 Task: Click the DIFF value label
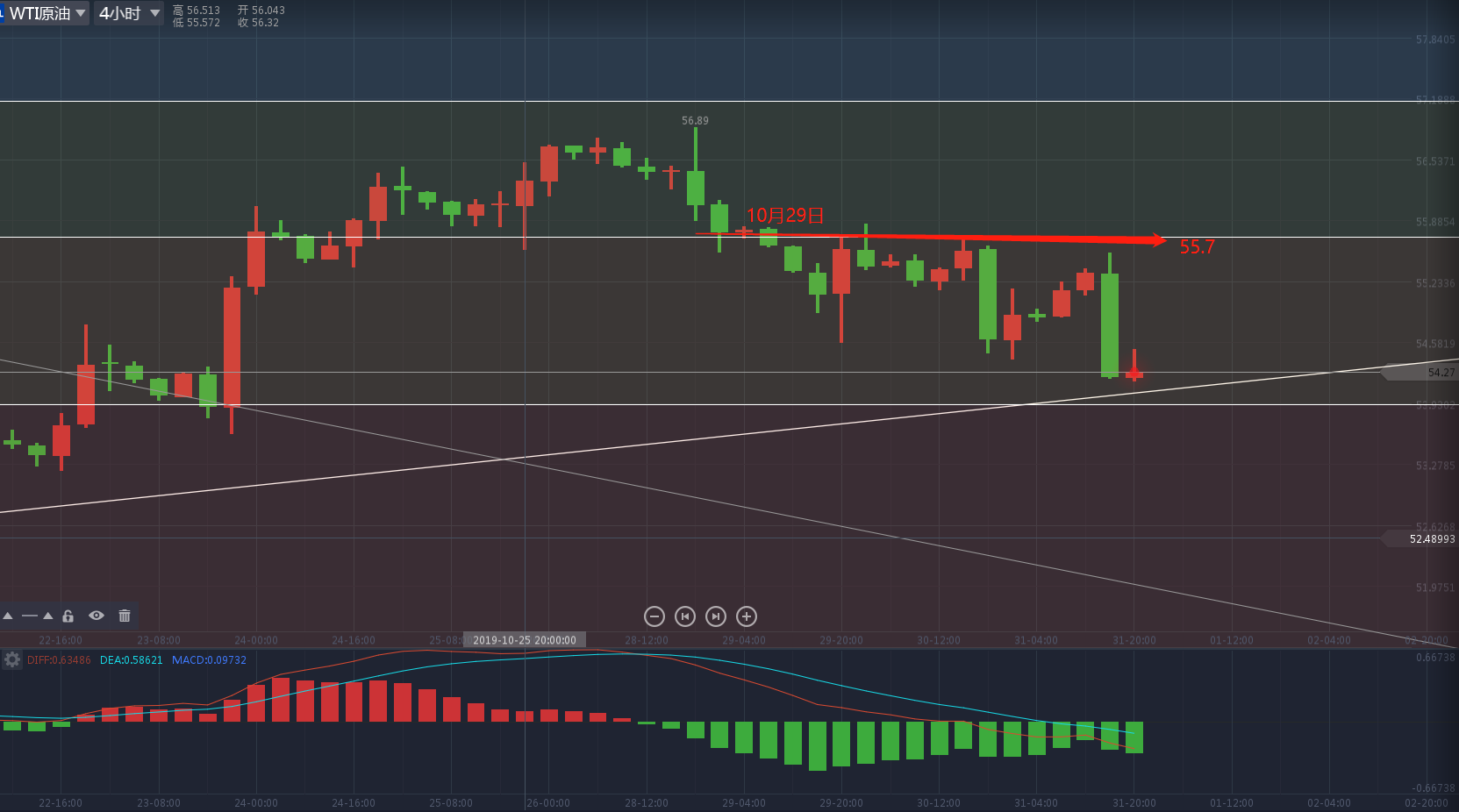tap(59, 660)
